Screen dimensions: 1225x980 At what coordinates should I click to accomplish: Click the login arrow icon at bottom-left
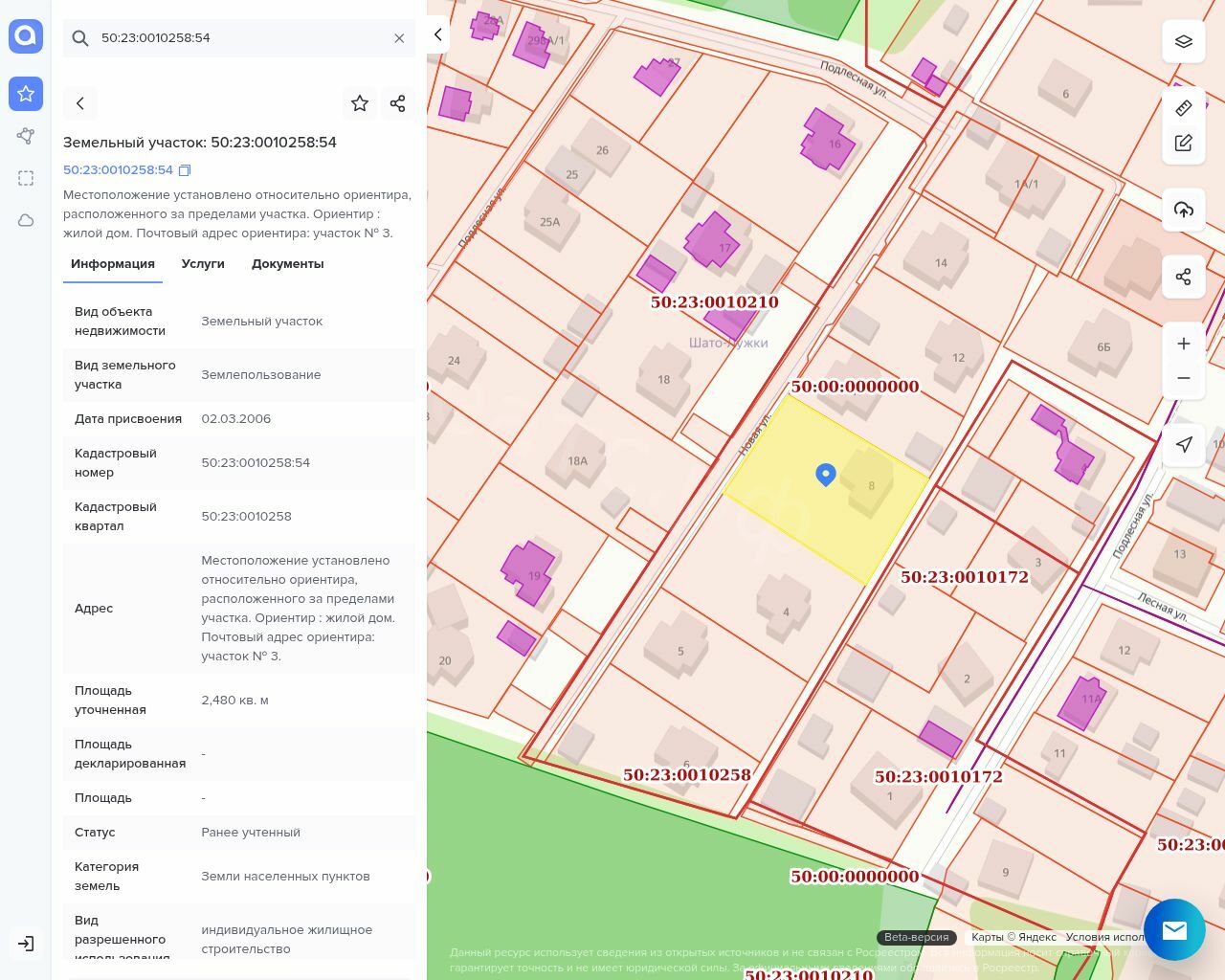[26, 944]
